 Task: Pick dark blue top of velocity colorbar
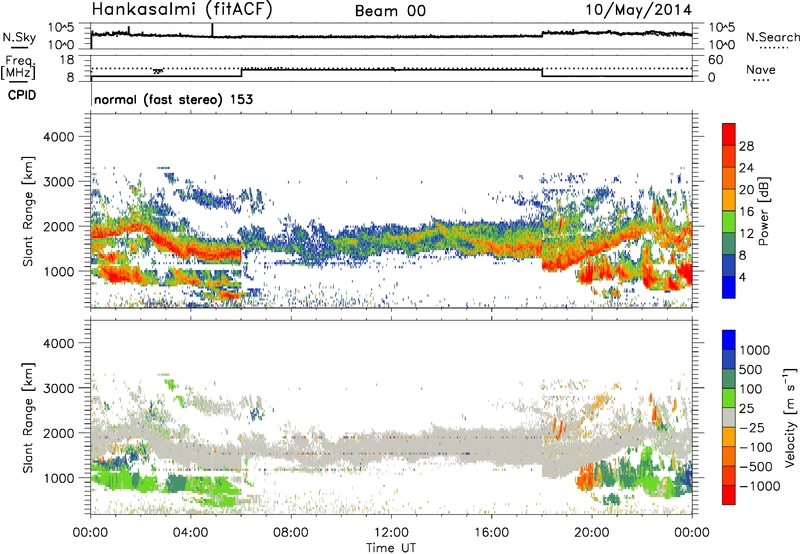click(729, 340)
